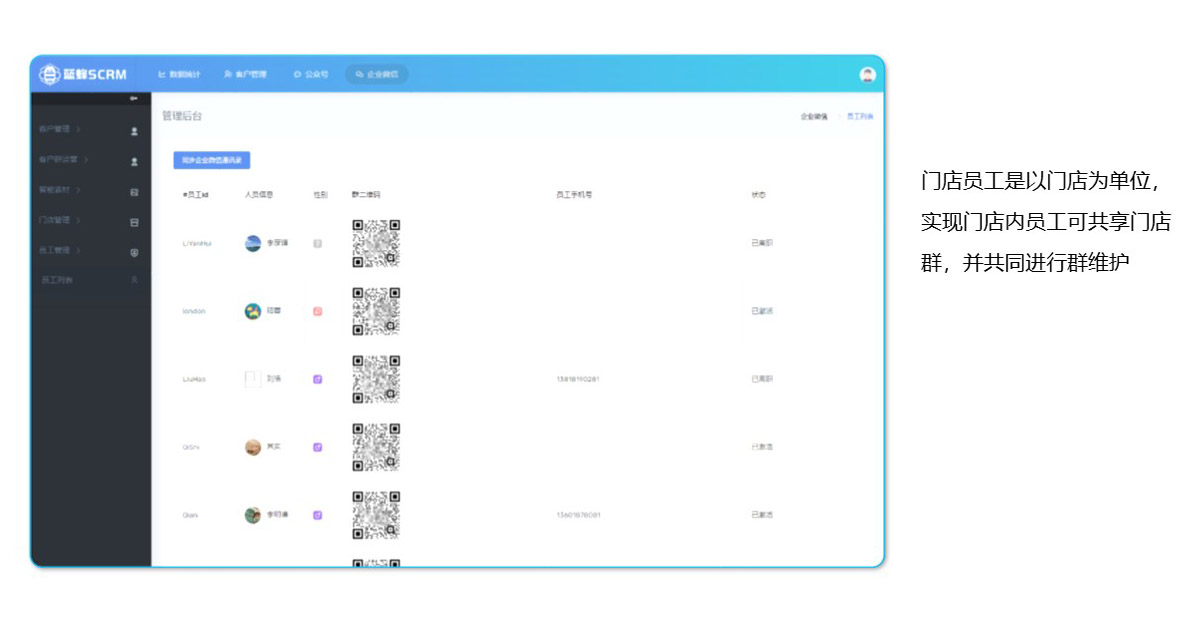Open the 数据统计 top navigation tab
Image resolution: width=1200 pixels, height=642 pixels.
(x=179, y=75)
